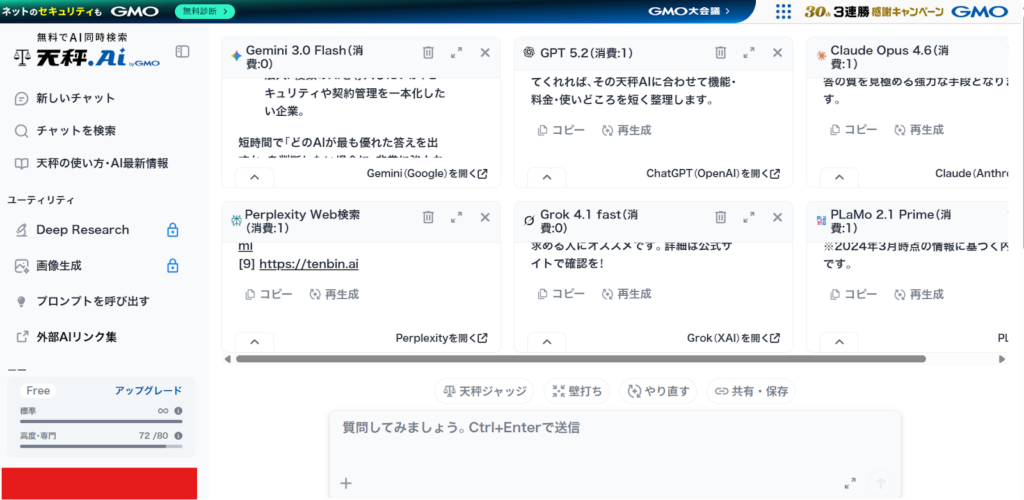The image size is (1024, 500).
Task: Delete the Gemini 3.0 Flash panel
Action: (x=428, y=53)
